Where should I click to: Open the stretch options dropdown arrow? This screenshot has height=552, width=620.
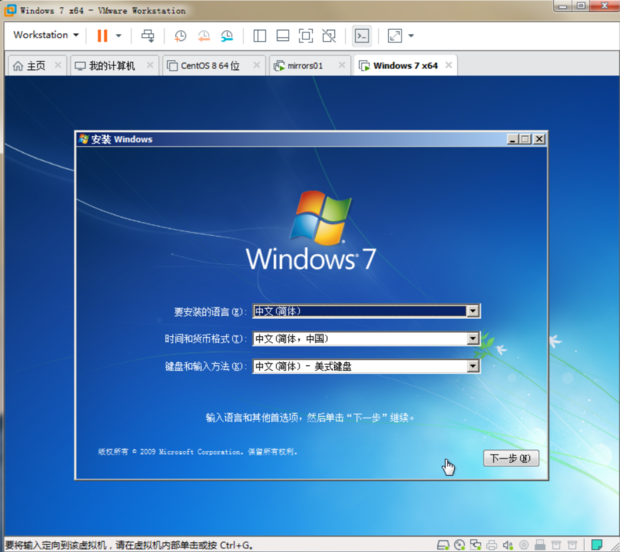(411, 36)
